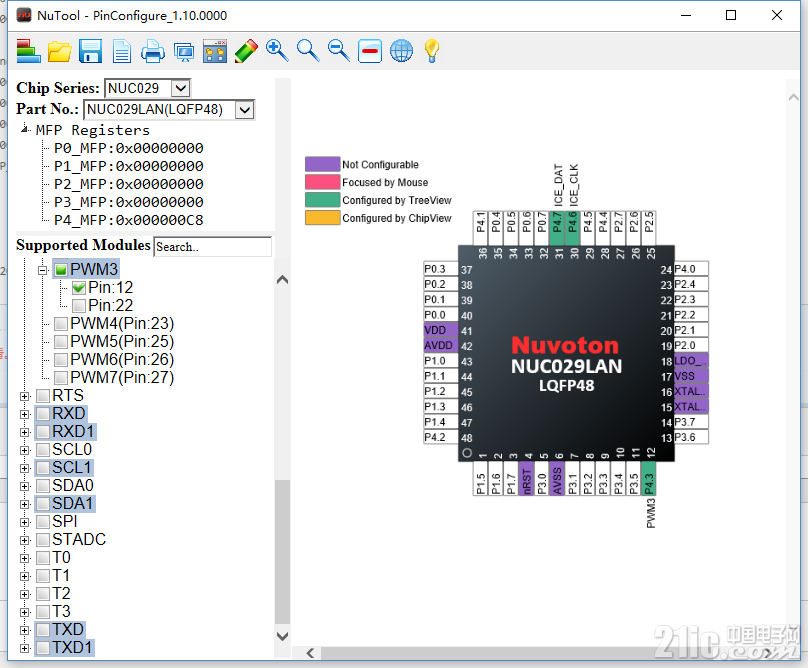This screenshot has height=668, width=808.
Task: Save configuration using the floppy disk icon
Action: pos(90,51)
